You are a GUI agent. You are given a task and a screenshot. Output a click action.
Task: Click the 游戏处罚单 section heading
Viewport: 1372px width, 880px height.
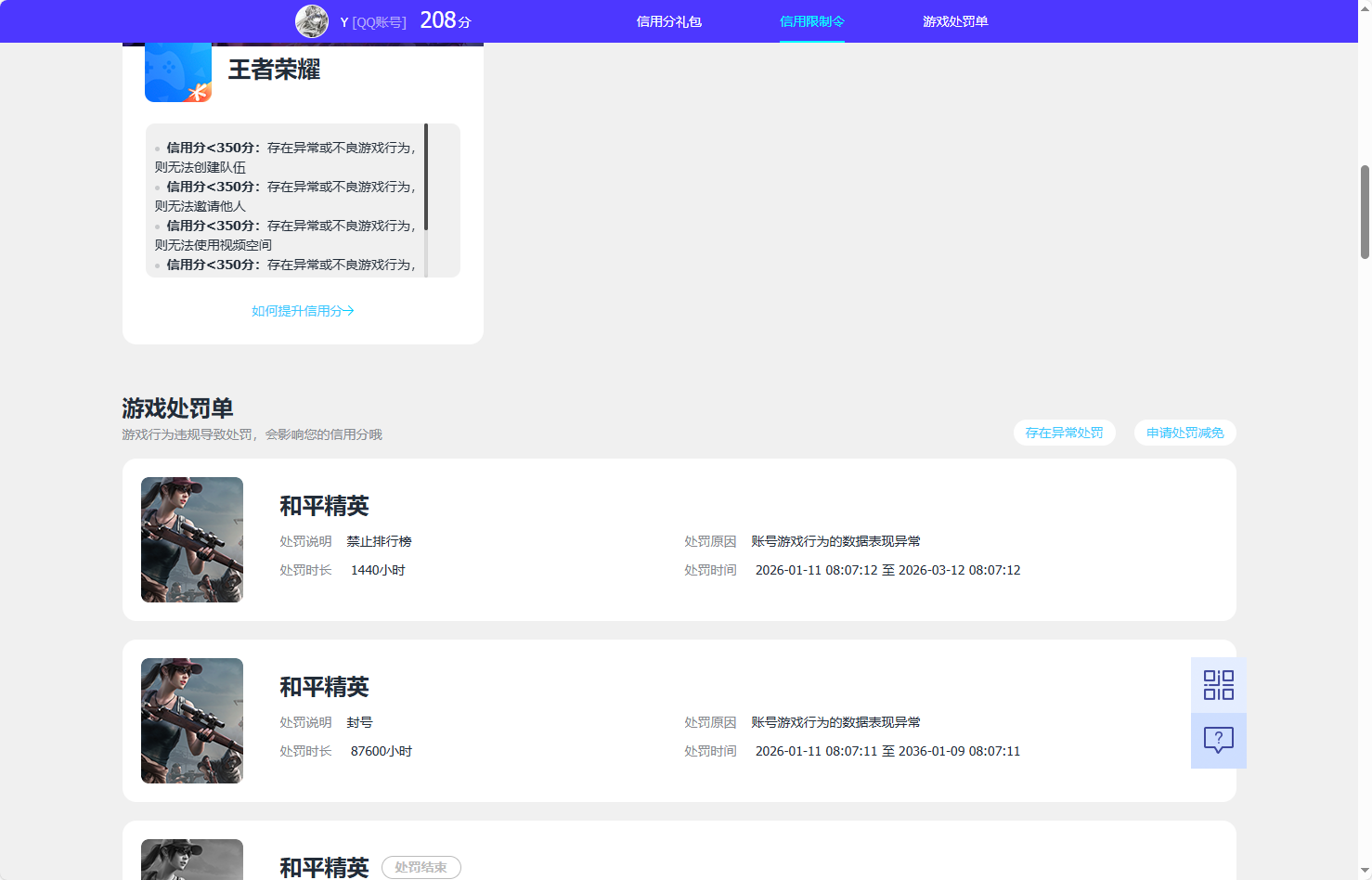pyautogui.click(x=176, y=408)
